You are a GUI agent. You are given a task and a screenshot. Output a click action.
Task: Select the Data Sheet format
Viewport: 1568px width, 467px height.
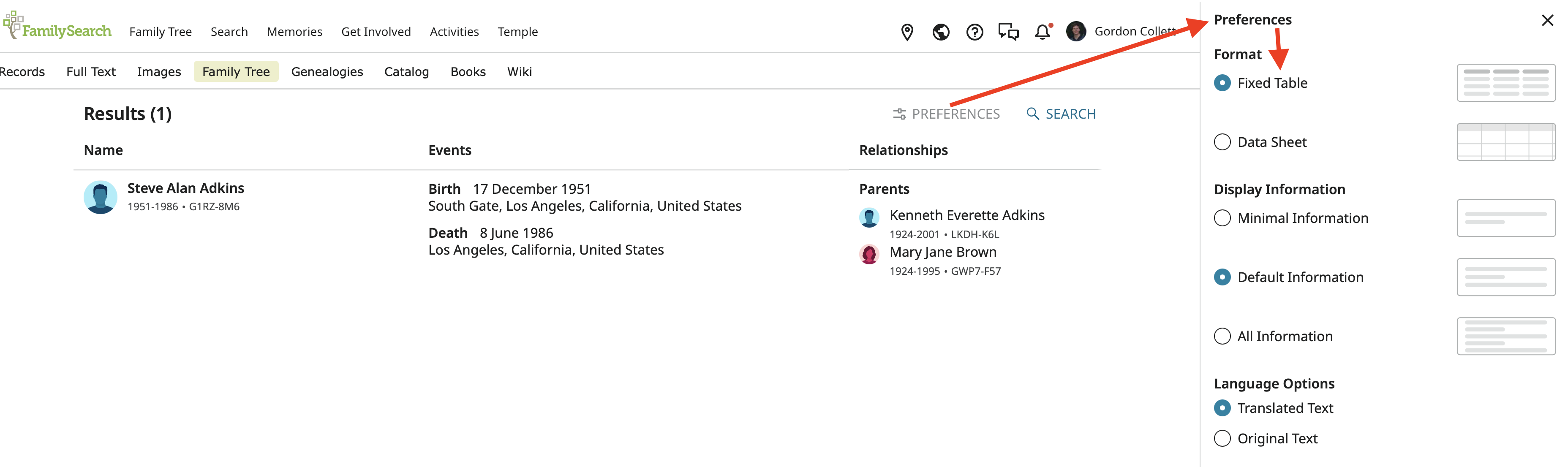coord(1222,142)
